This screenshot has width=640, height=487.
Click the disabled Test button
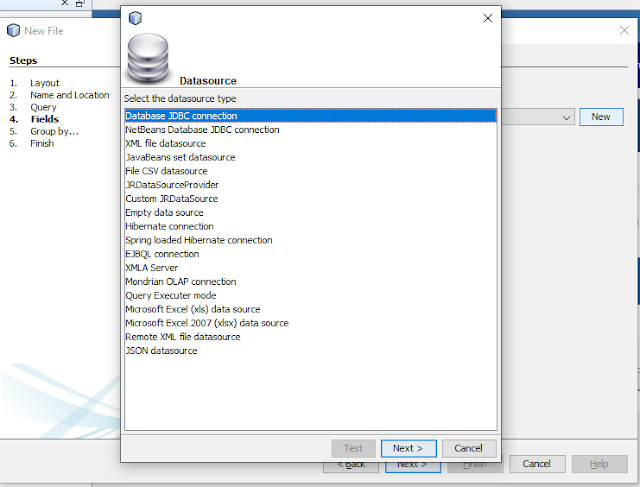pos(353,448)
